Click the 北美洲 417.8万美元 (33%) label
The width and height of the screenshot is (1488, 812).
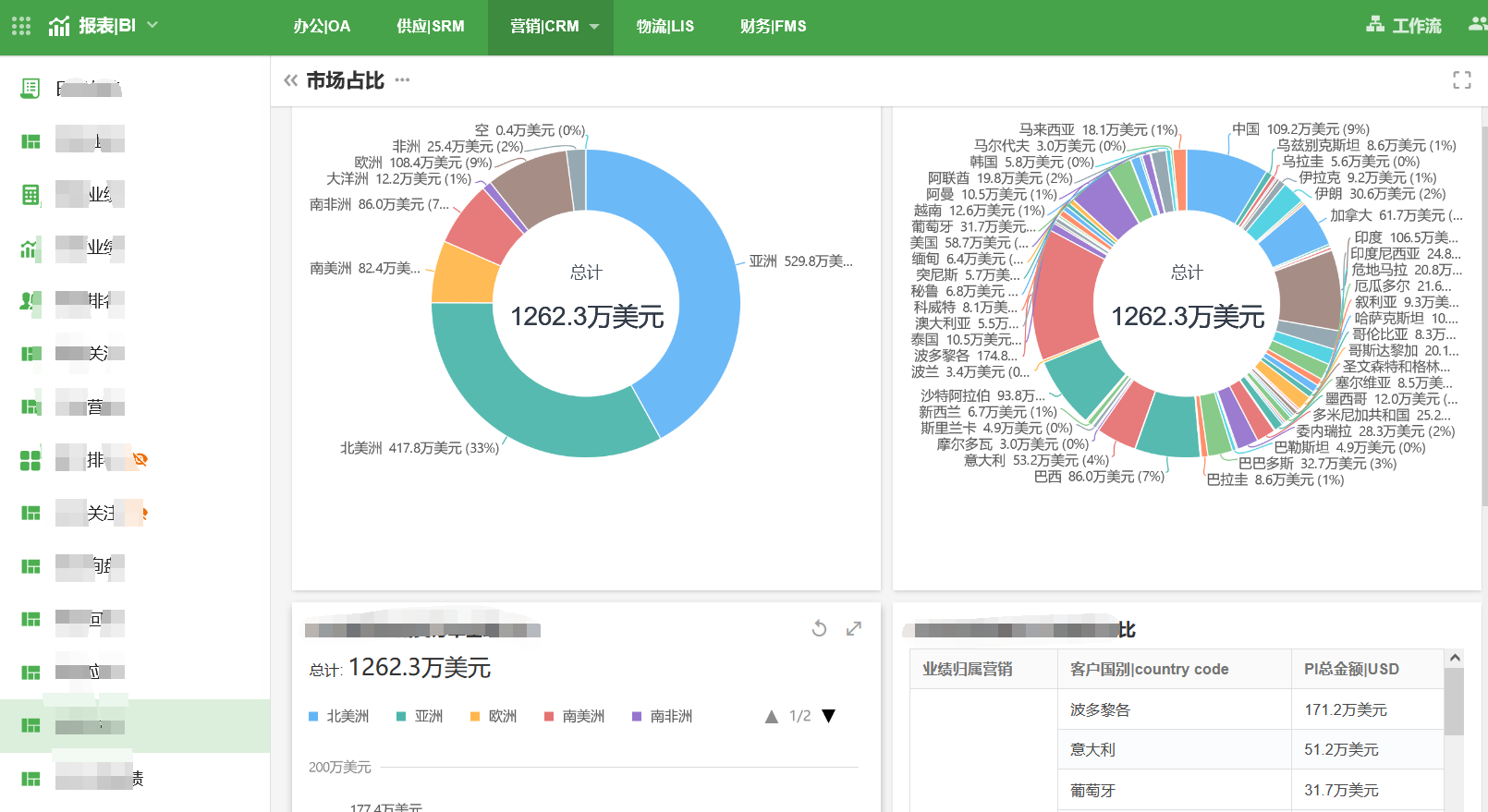point(420,448)
